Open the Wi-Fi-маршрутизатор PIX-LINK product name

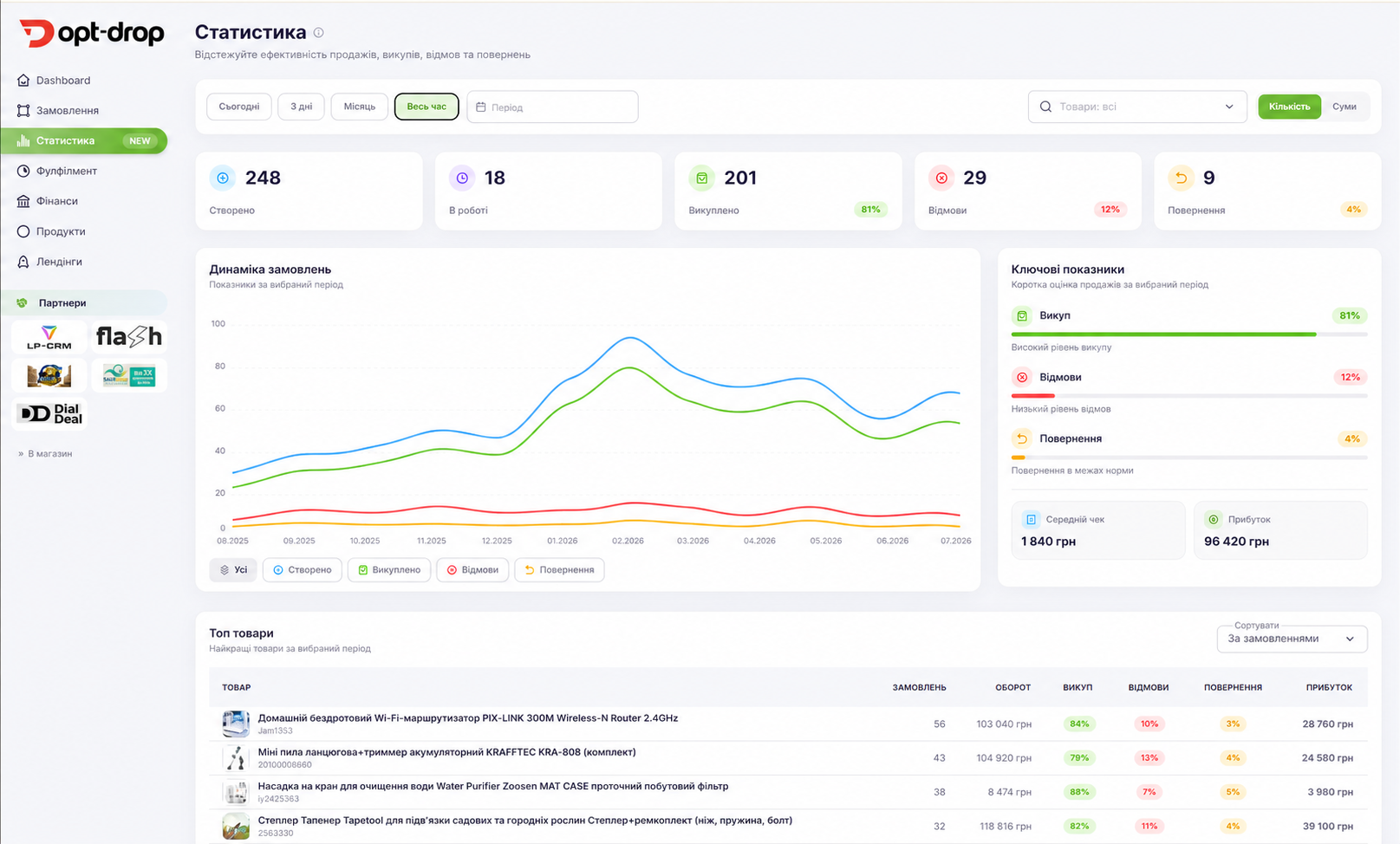[x=468, y=718]
